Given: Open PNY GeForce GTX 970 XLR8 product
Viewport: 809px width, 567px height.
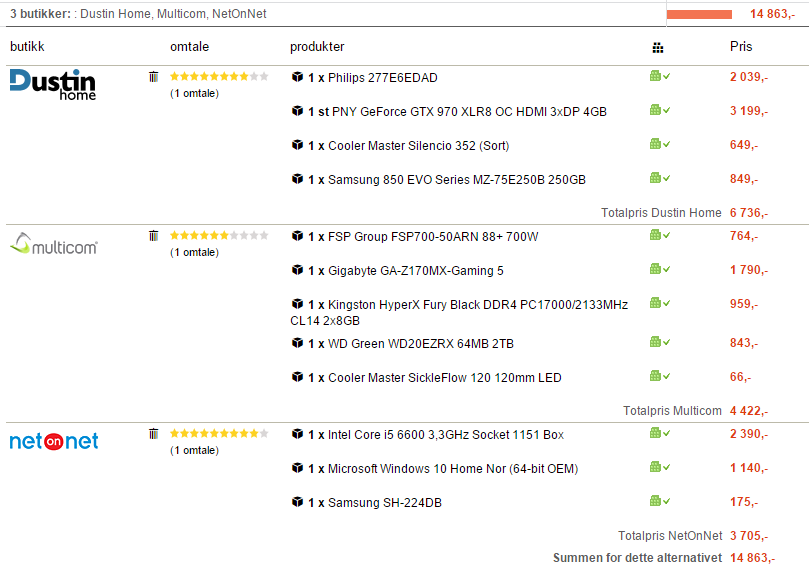Looking at the screenshot, I should coord(469,112).
